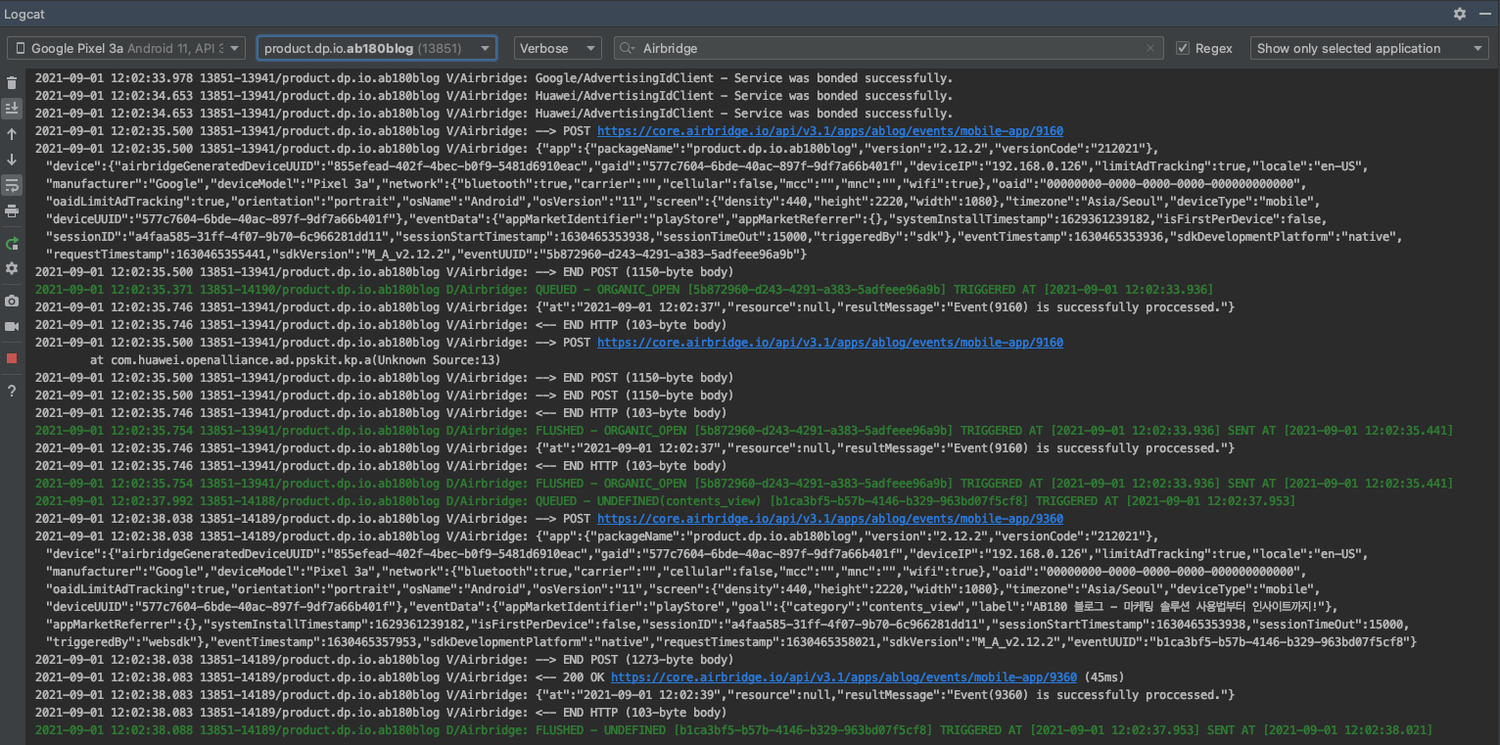Open Show only selected application dropdown
This screenshot has height=745, width=1500.
(x=1369, y=48)
